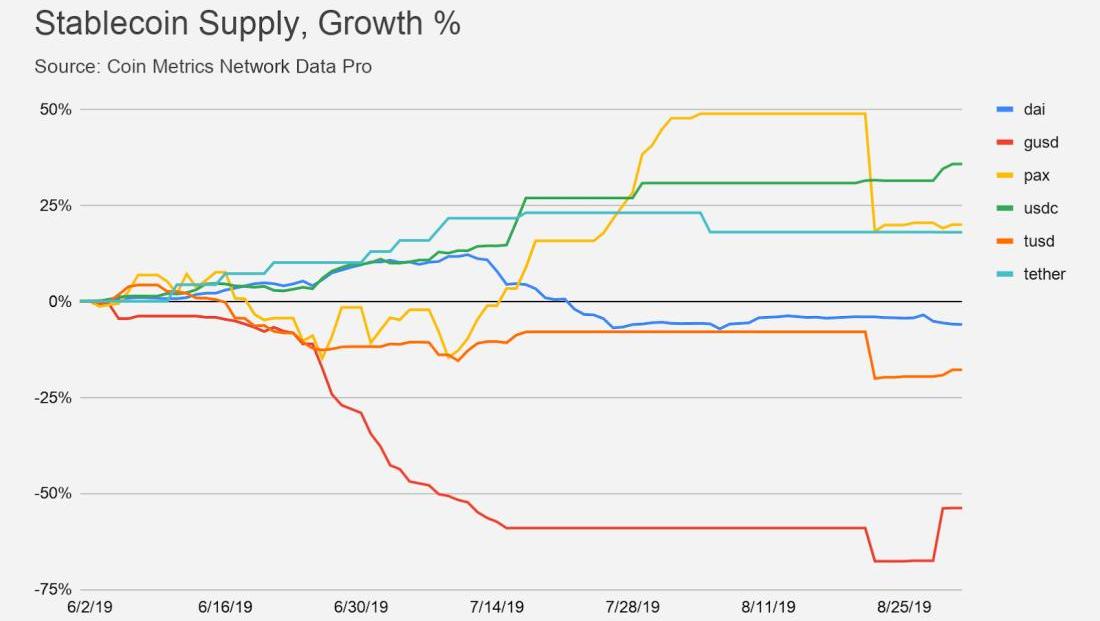The image size is (1100, 621).
Task: Click the Coin Metrics source subtitle
Action: click(x=203, y=67)
